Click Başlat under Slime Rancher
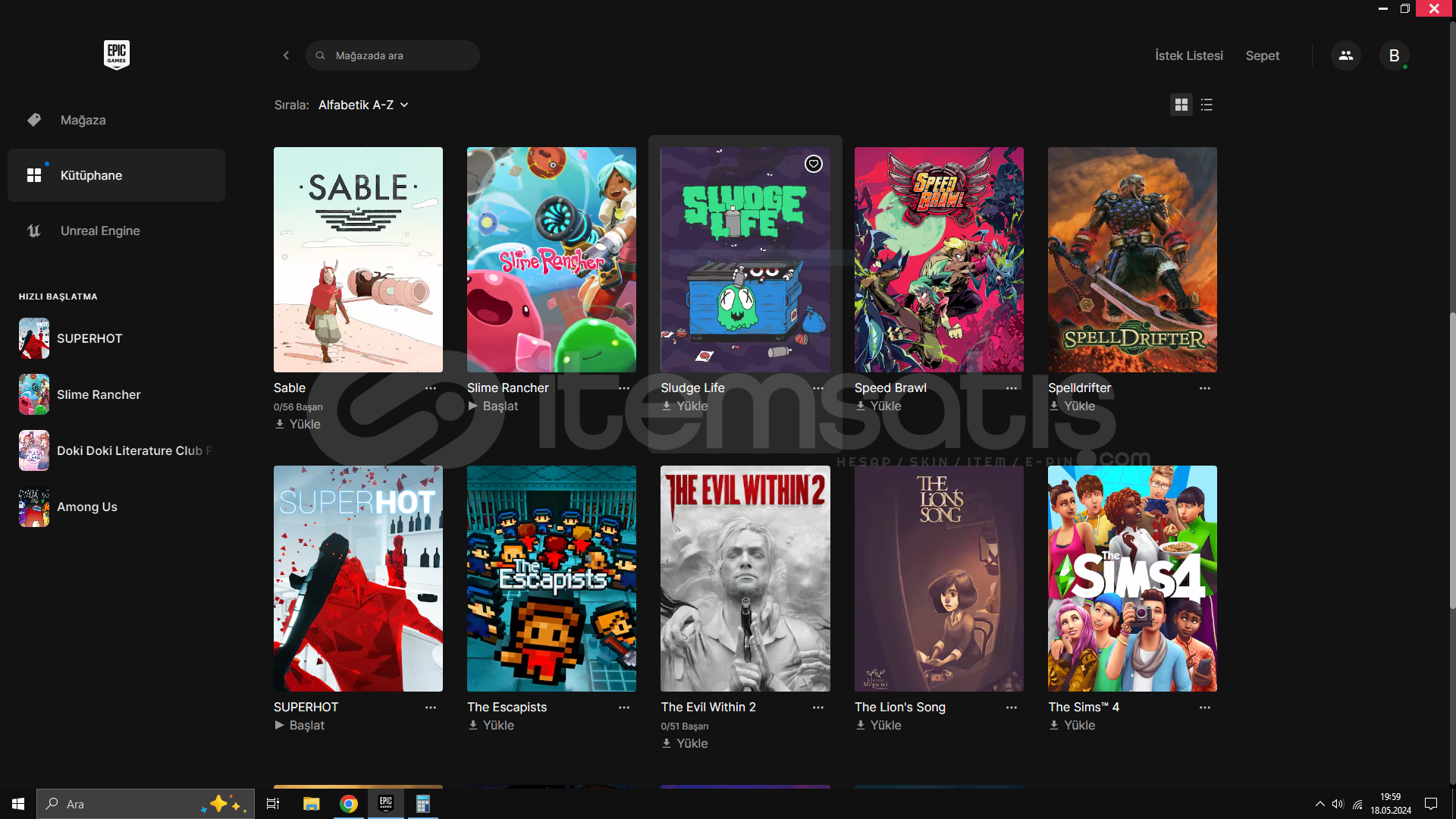The height and width of the screenshot is (819, 1456). point(493,406)
